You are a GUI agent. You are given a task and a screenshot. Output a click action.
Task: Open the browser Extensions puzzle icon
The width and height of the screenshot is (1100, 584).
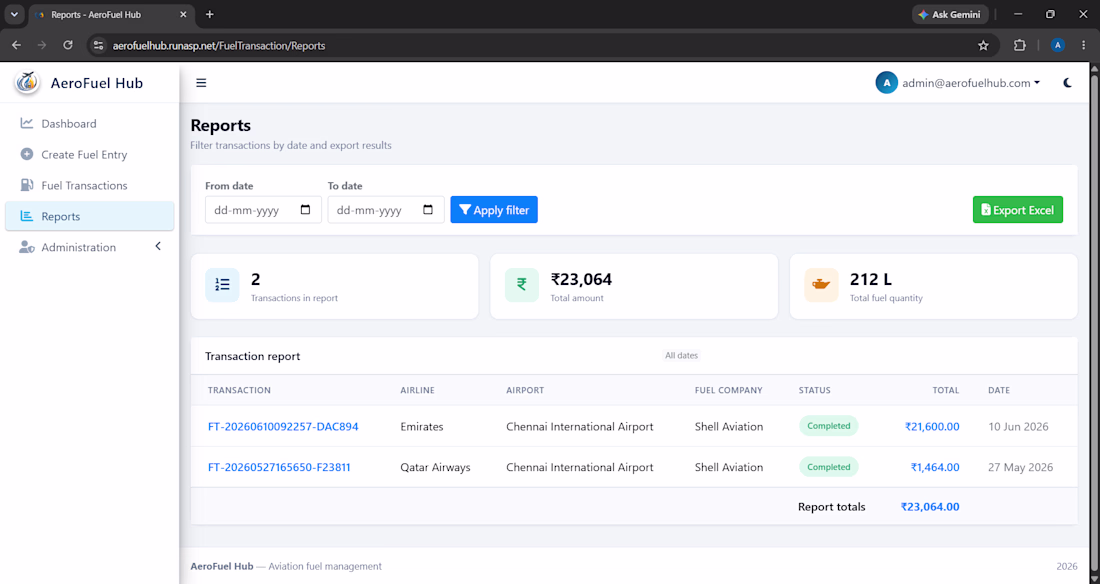[x=1020, y=46]
